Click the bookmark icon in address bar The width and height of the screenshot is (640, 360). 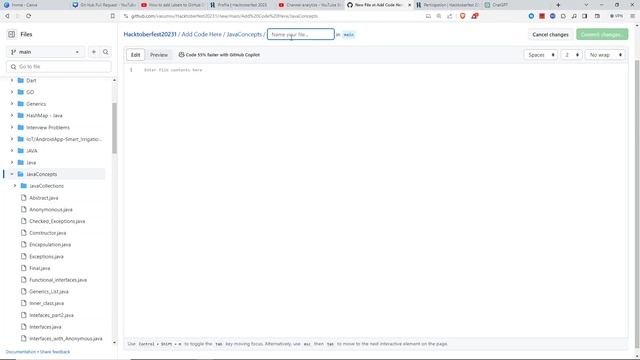pos(113,16)
